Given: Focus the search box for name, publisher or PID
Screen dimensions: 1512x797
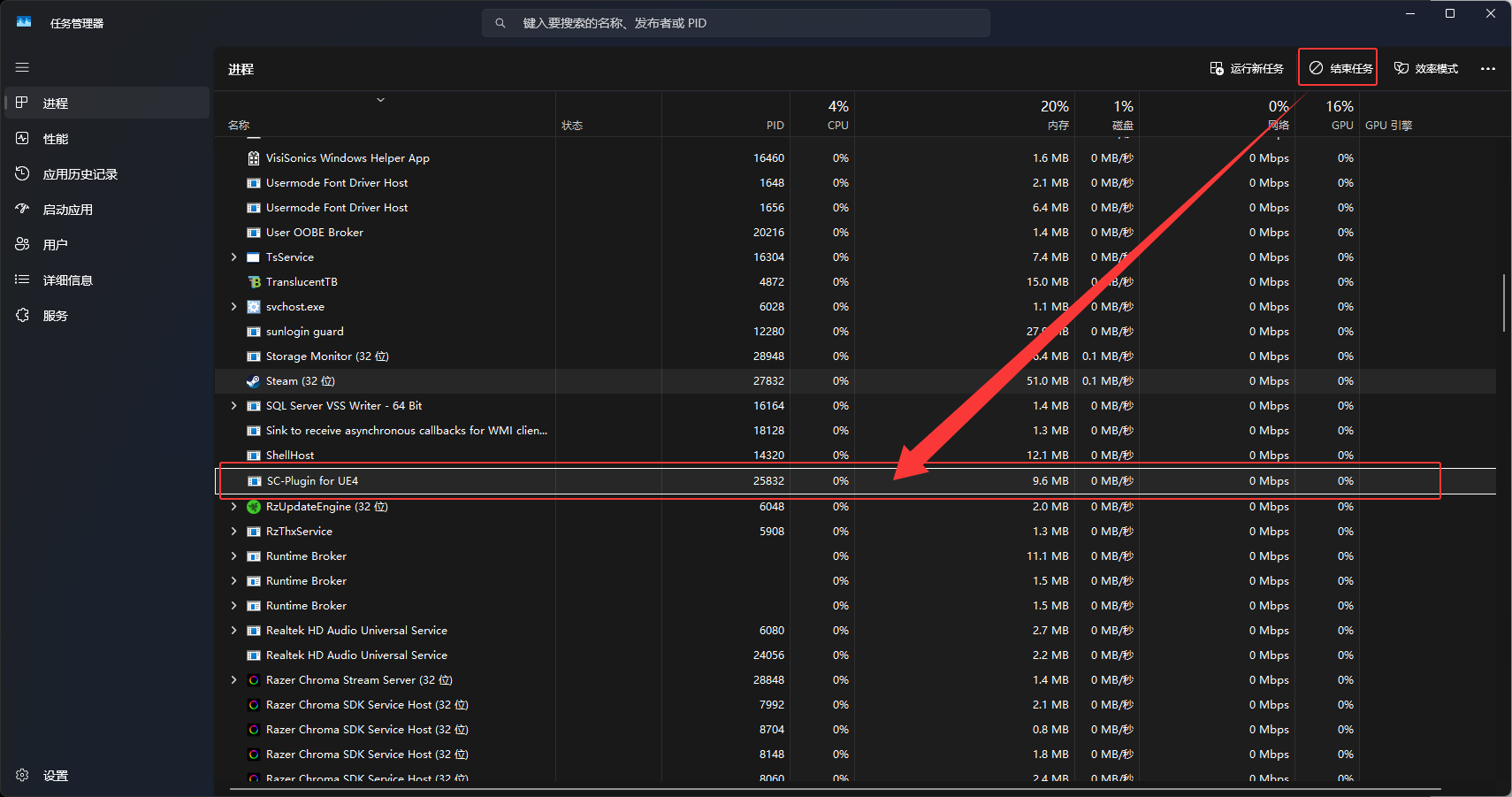Looking at the screenshot, I should point(736,23).
